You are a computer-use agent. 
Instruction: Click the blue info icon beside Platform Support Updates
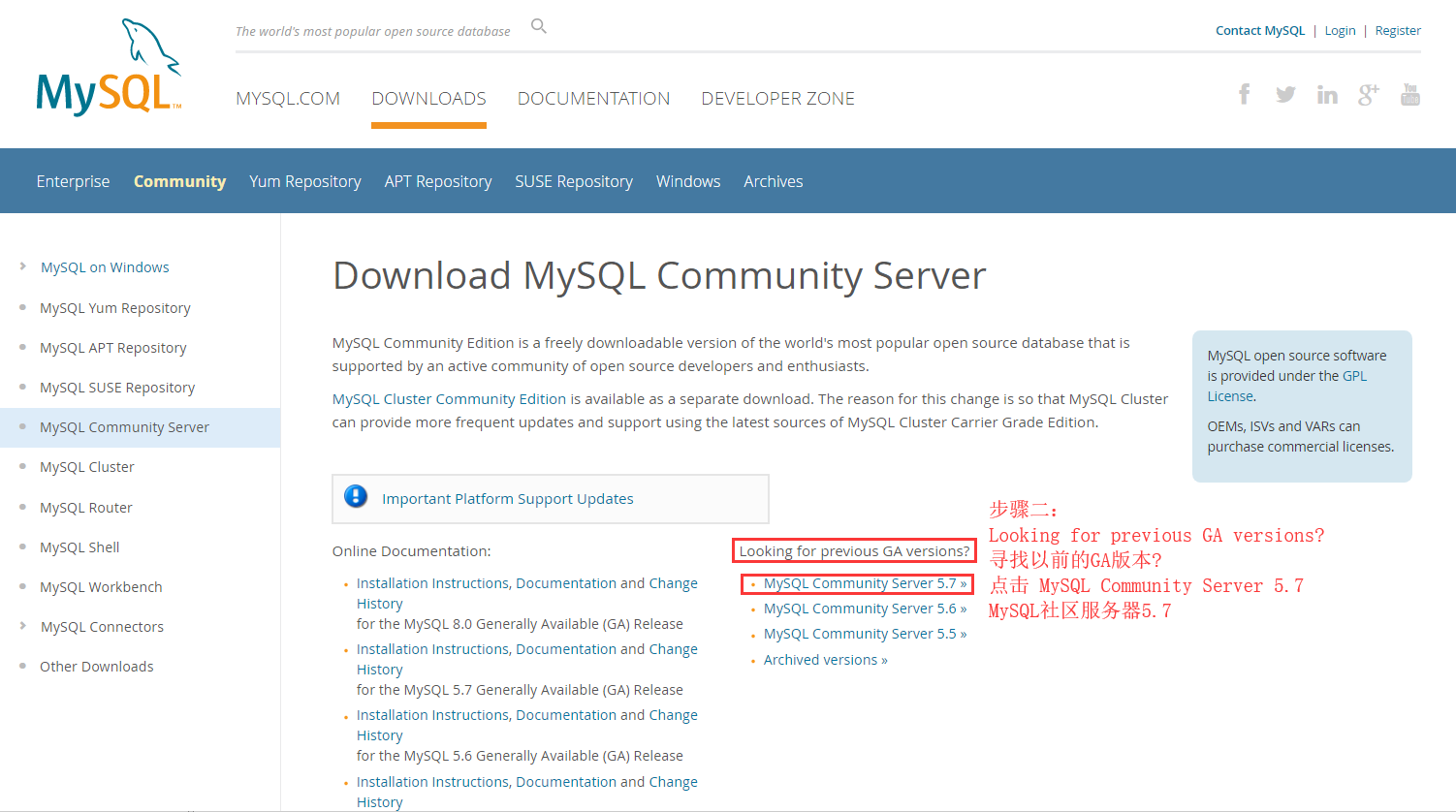click(356, 496)
